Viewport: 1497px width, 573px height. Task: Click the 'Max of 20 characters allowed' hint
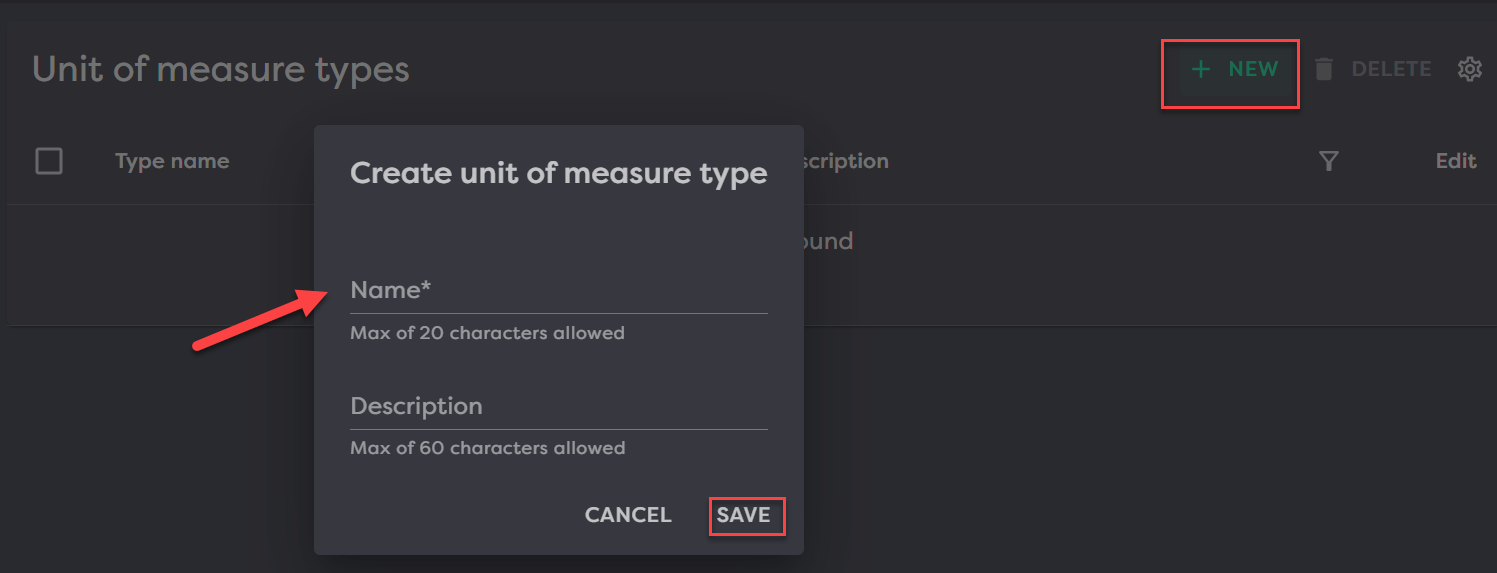pyautogui.click(x=487, y=333)
